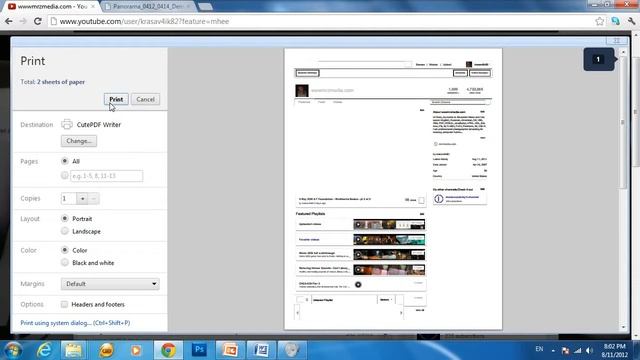Open PowerPoint from the taskbar

tap(230, 350)
